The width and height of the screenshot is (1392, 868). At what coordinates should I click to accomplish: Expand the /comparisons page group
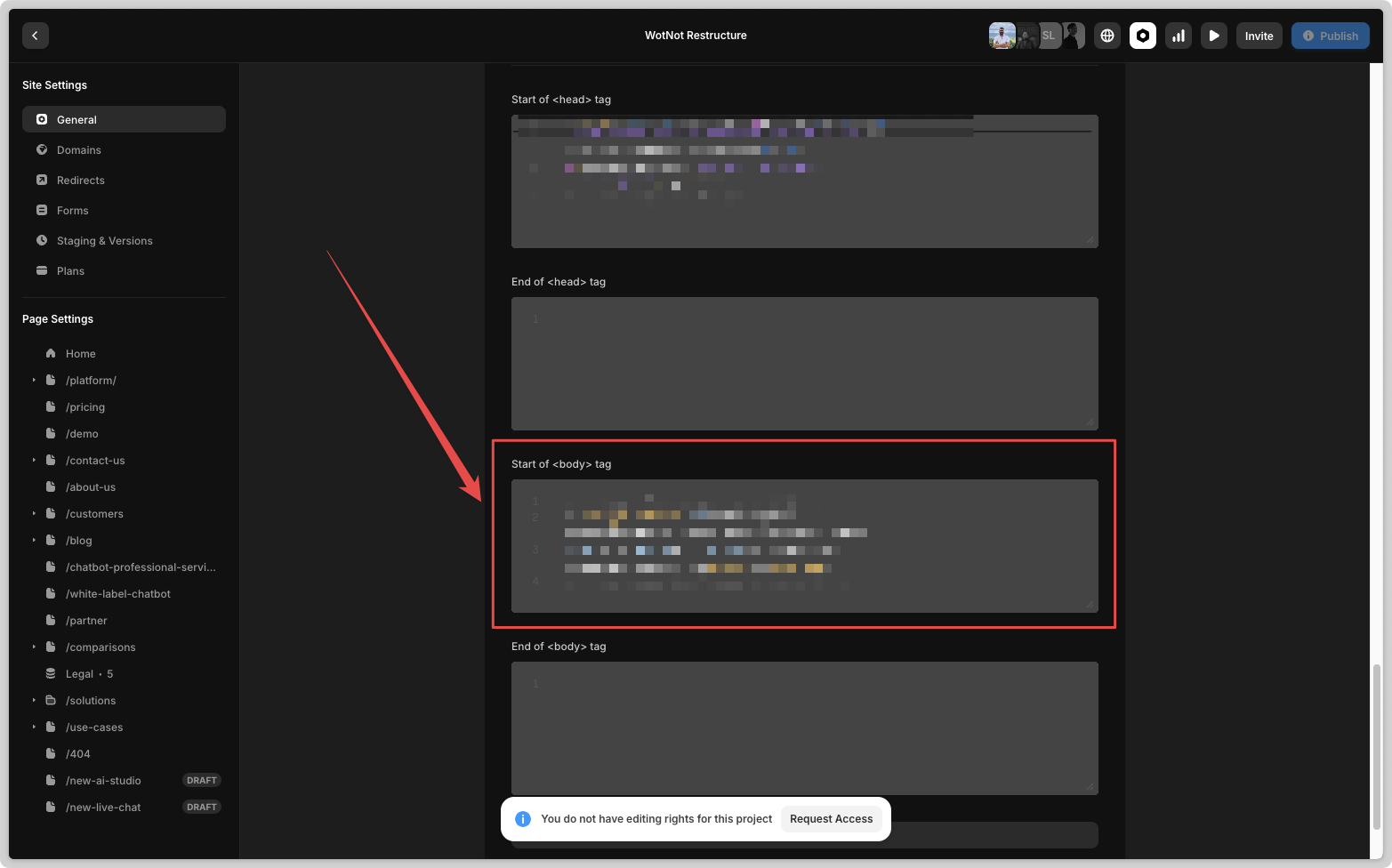click(x=34, y=647)
